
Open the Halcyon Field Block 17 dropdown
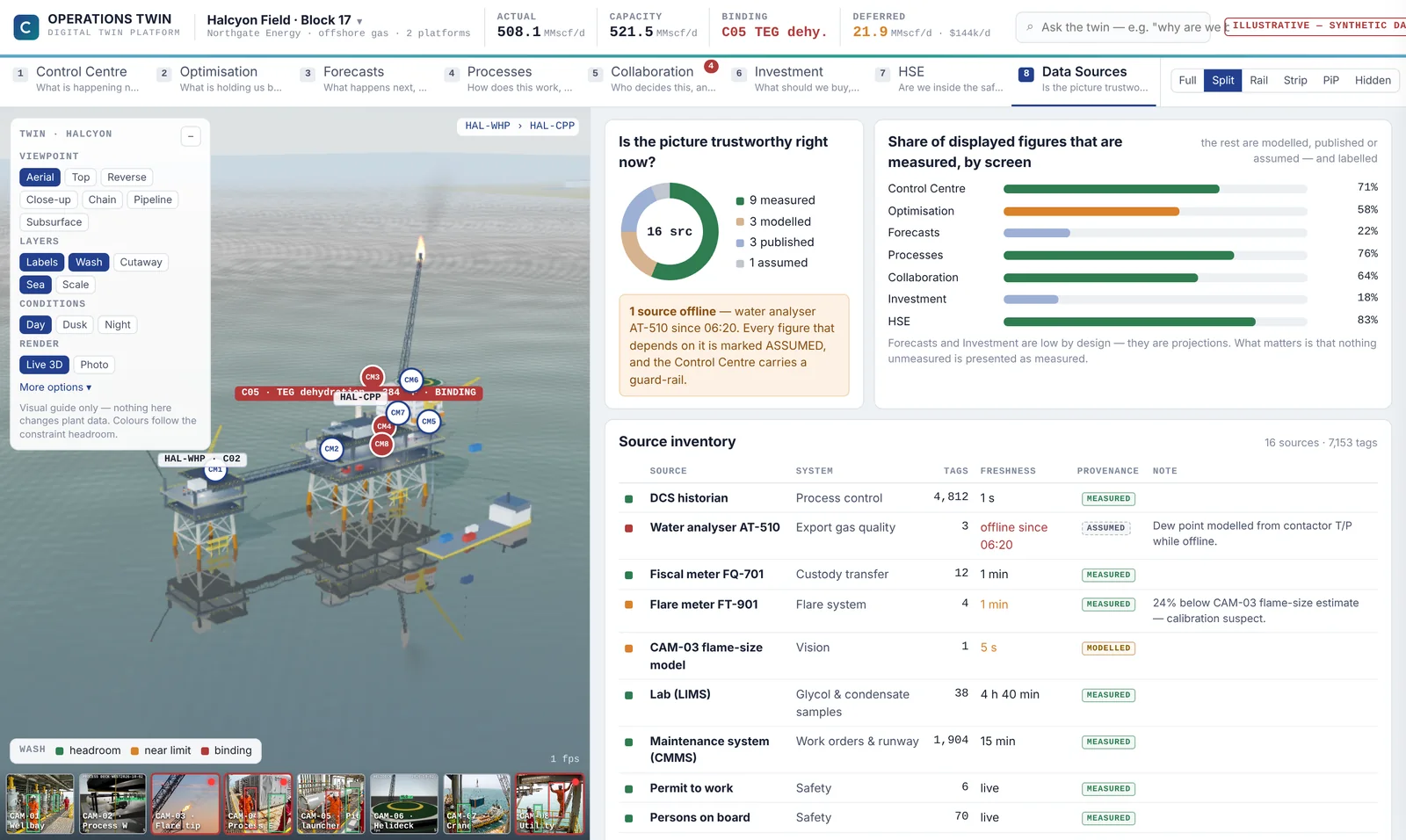(x=285, y=20)
